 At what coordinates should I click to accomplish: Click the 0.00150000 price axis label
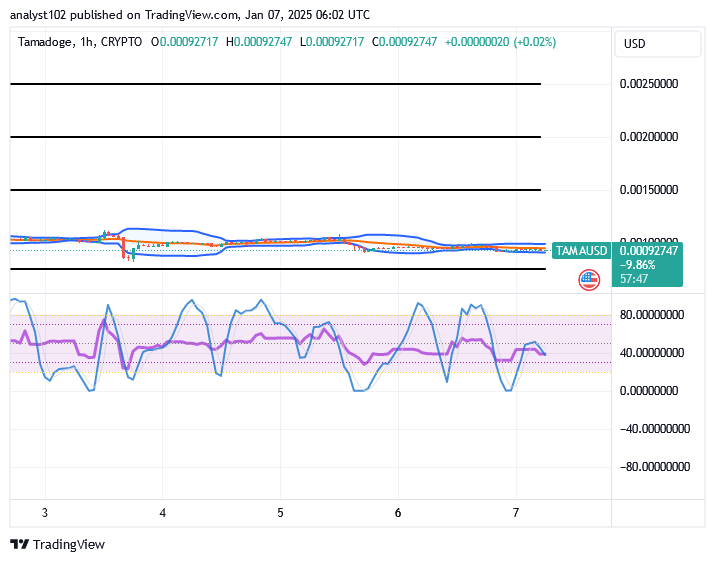coord(648,190)
